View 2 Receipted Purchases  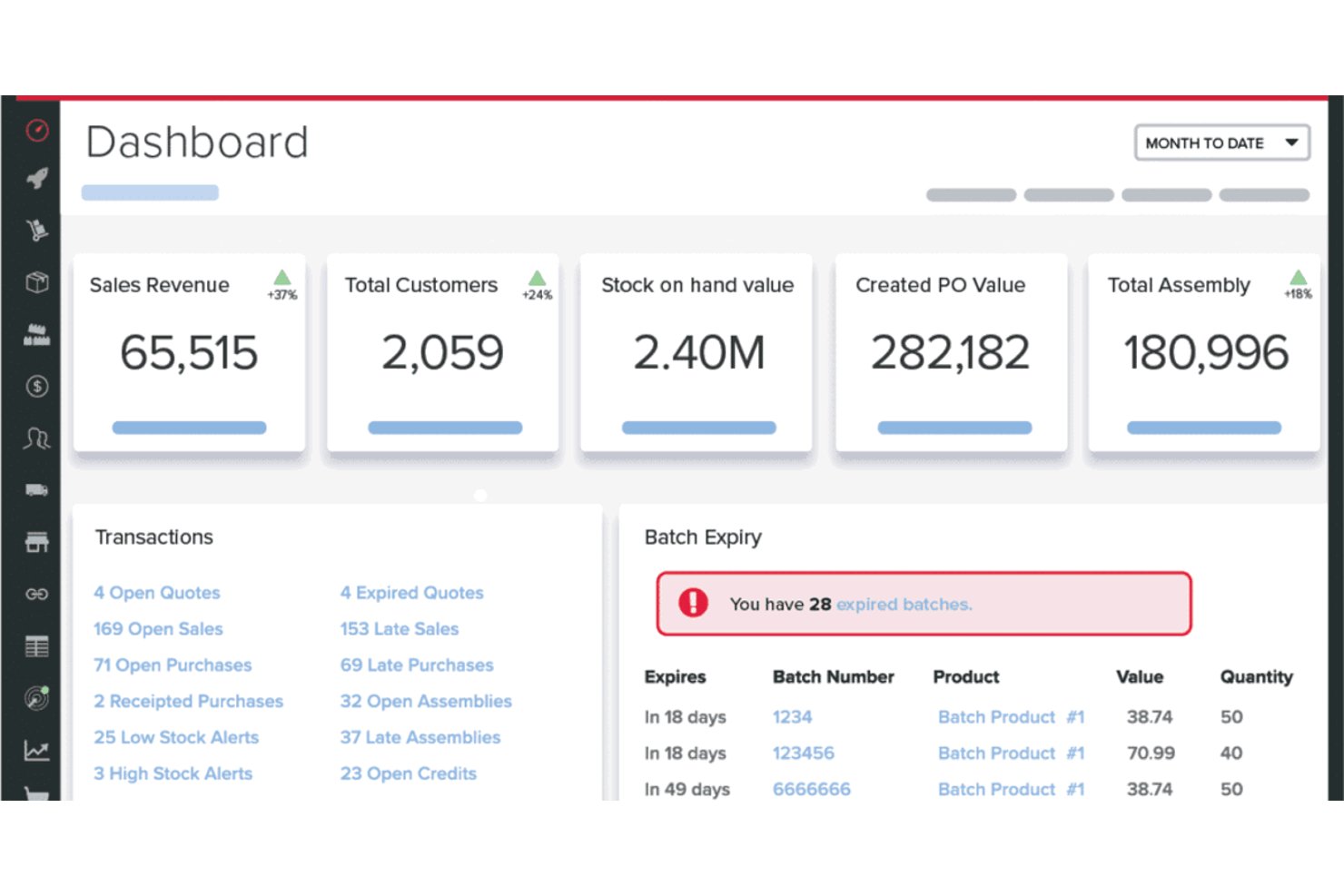coord(189,702)
